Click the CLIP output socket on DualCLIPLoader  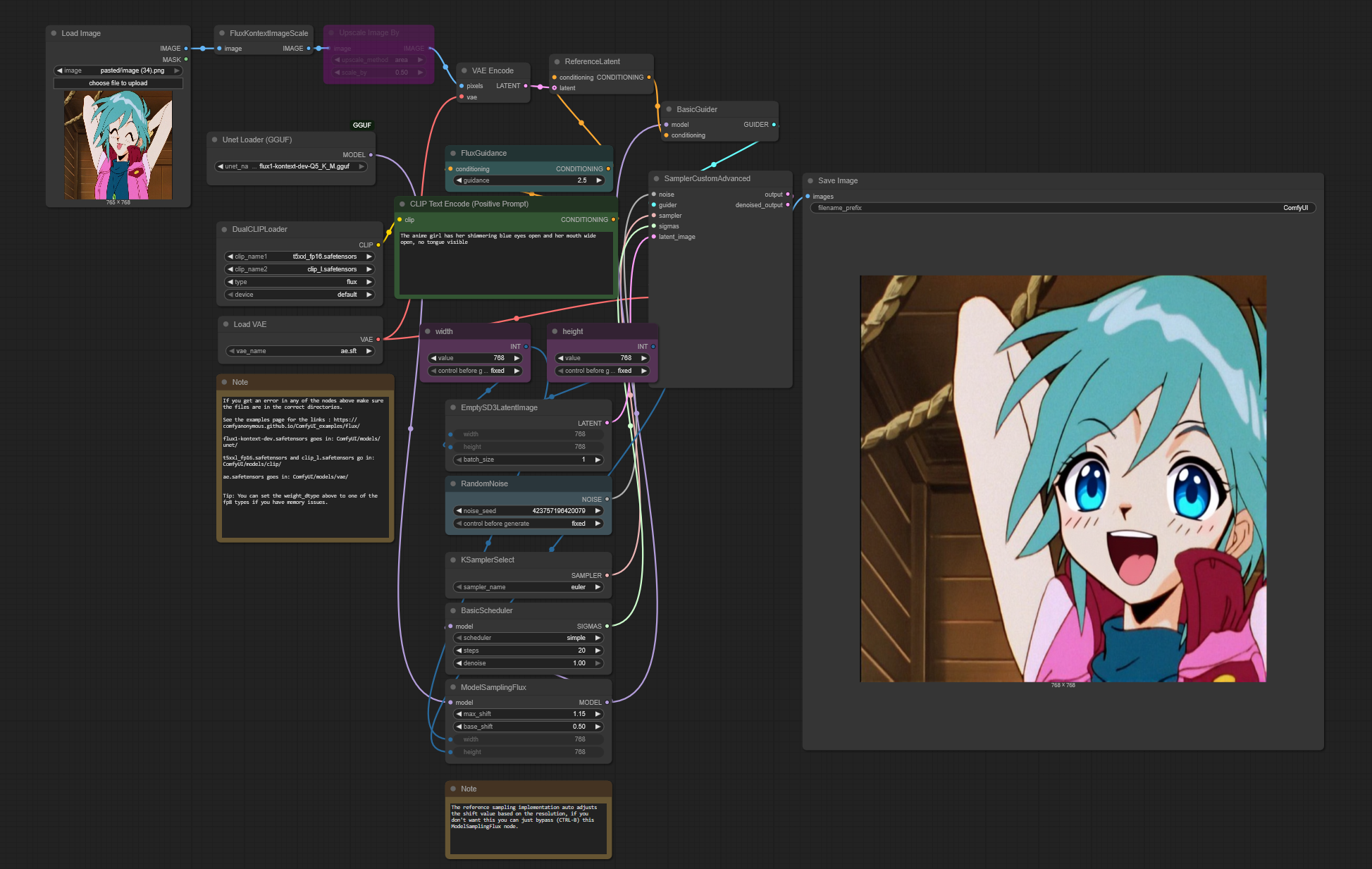(x=378, y=245)
